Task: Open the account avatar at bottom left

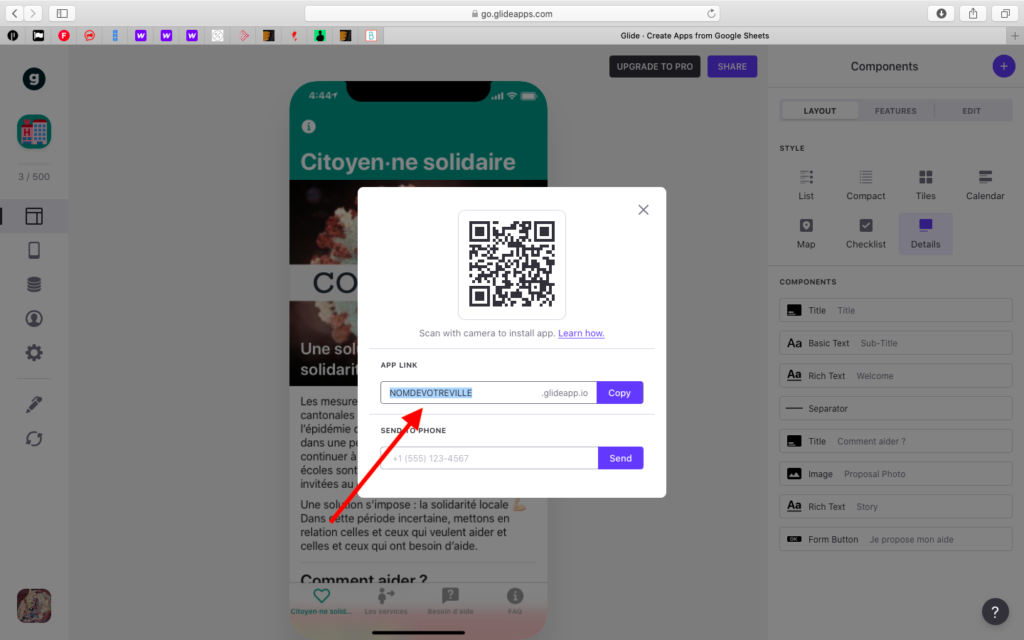Action: pos(34,605)
